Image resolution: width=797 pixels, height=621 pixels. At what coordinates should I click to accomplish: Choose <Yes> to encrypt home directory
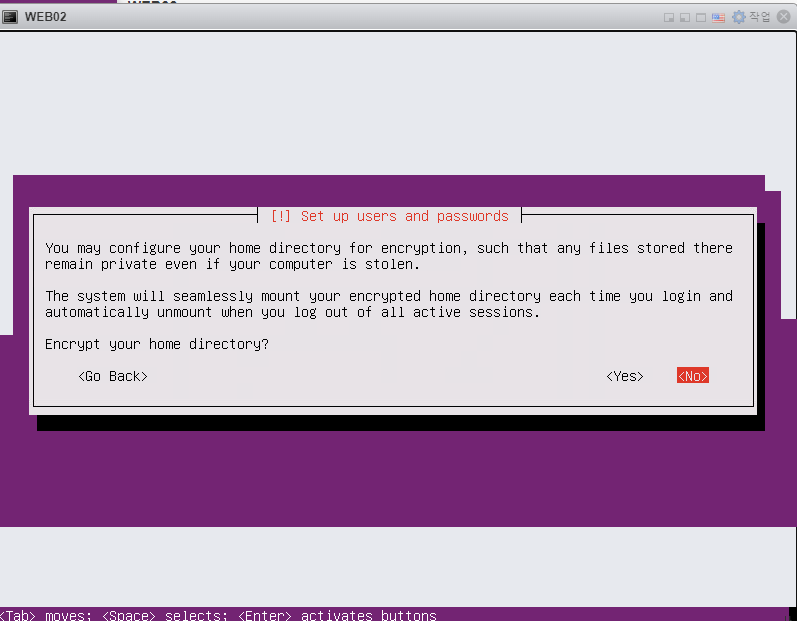point(625,376)
